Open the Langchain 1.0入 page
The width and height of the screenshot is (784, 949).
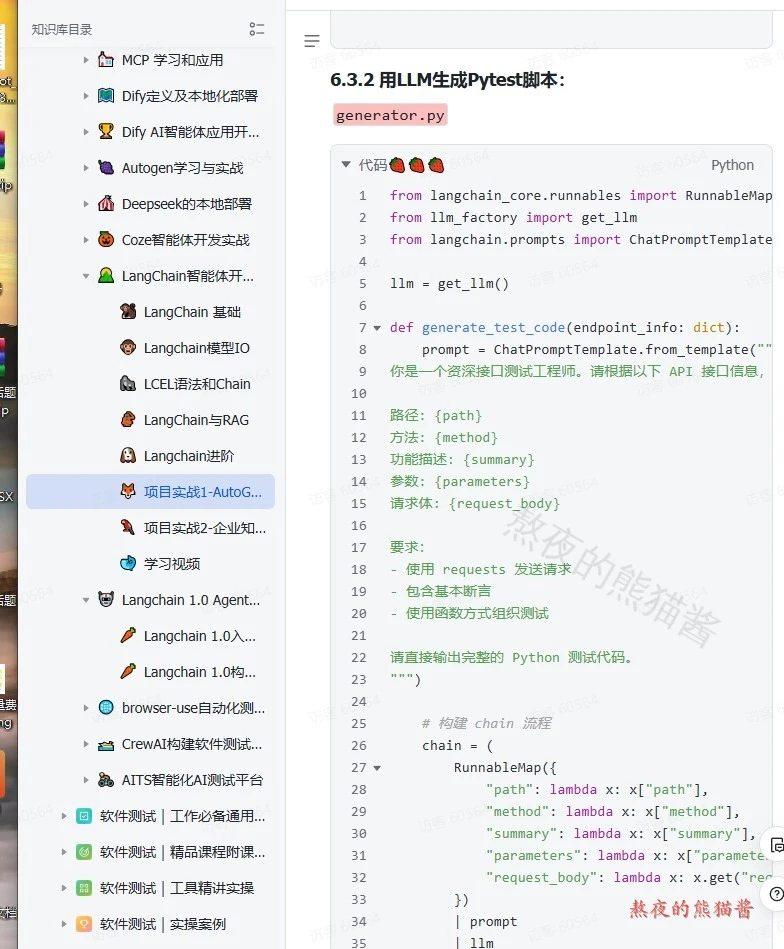[x=200, y=635]
